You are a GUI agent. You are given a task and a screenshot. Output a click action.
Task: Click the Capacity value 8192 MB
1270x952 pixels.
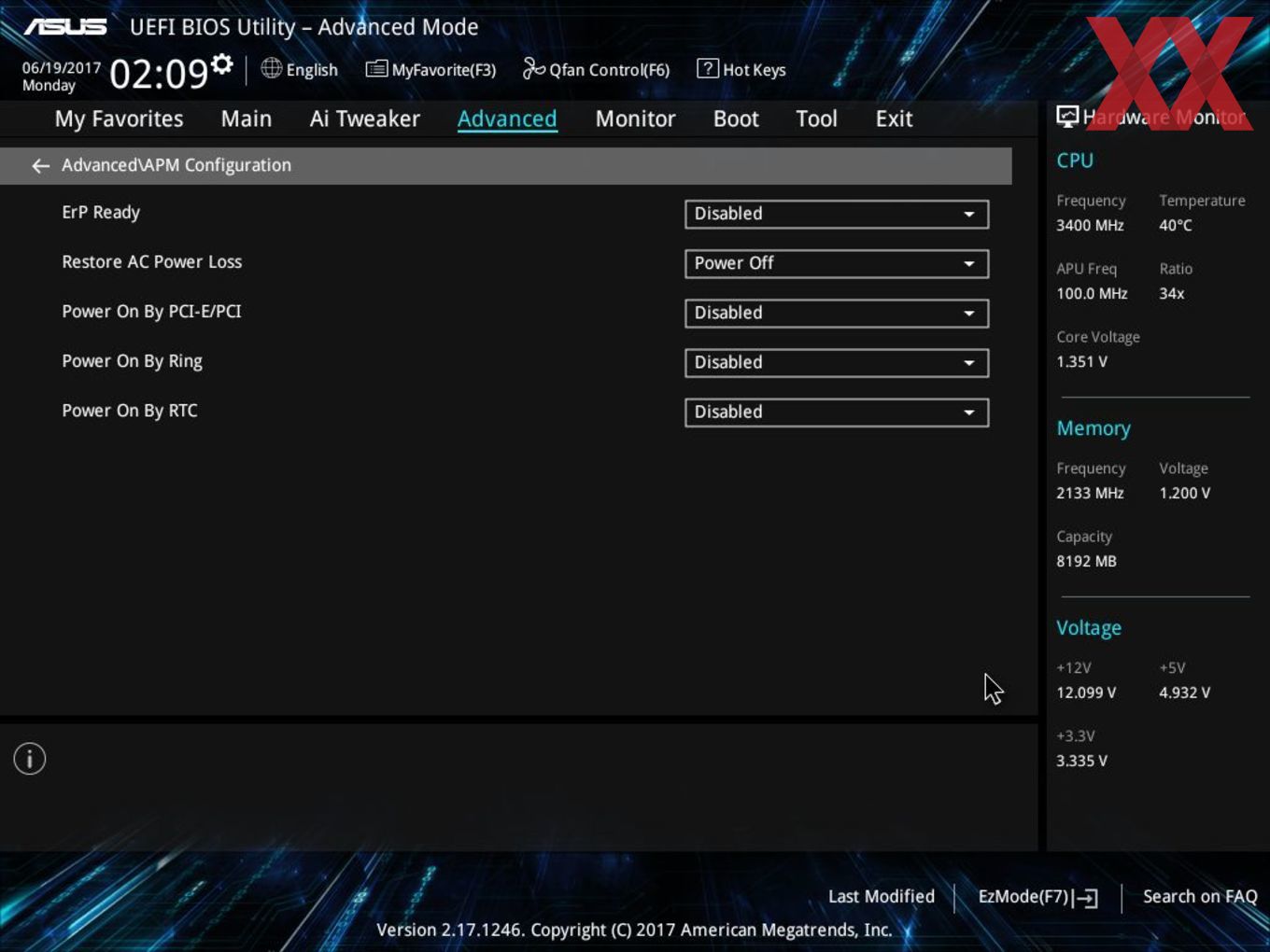1086,561
